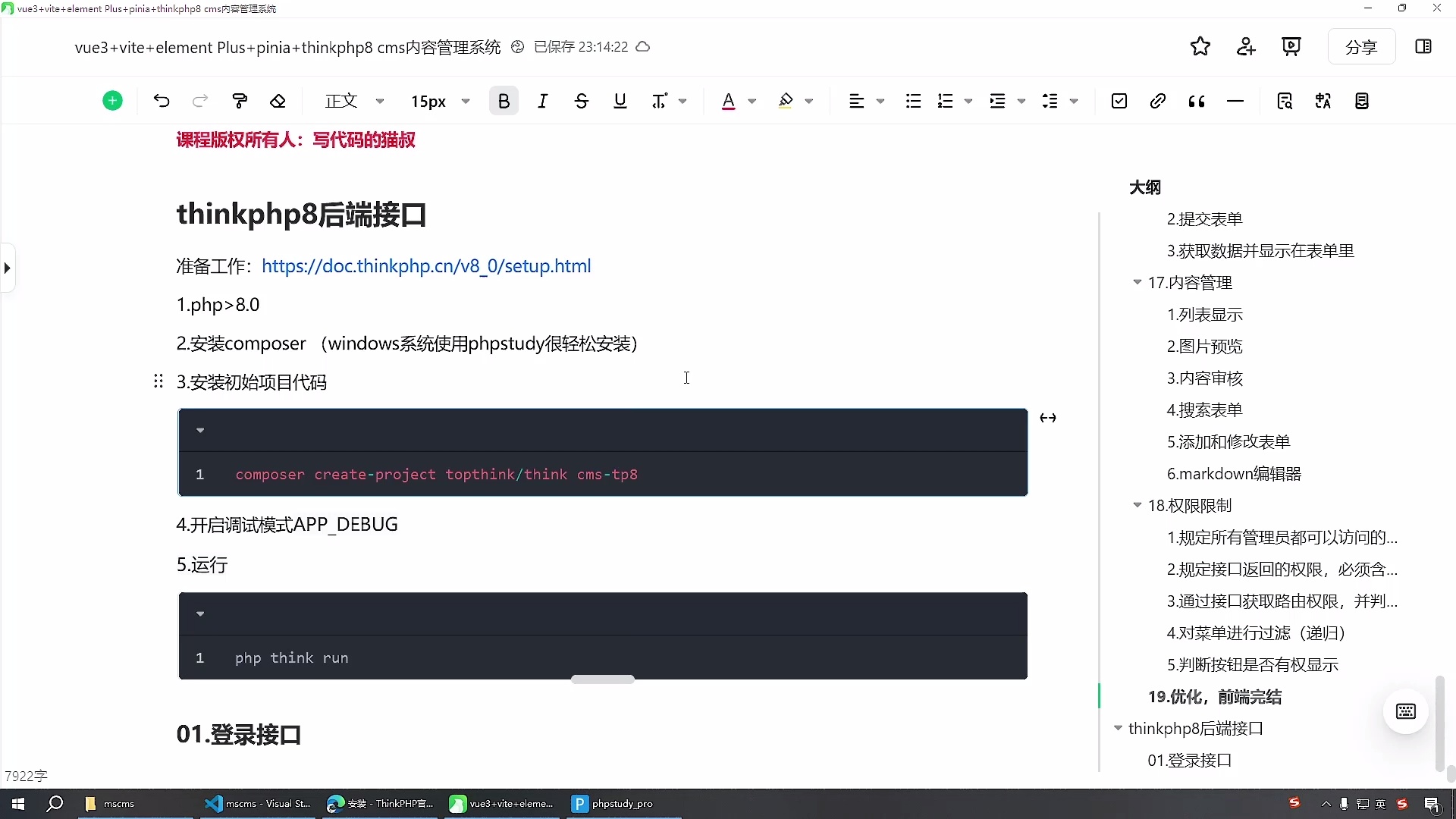Insert a hyperlink
The height and width of the screenshot is (819, 1456).
tap(1157, 100)
